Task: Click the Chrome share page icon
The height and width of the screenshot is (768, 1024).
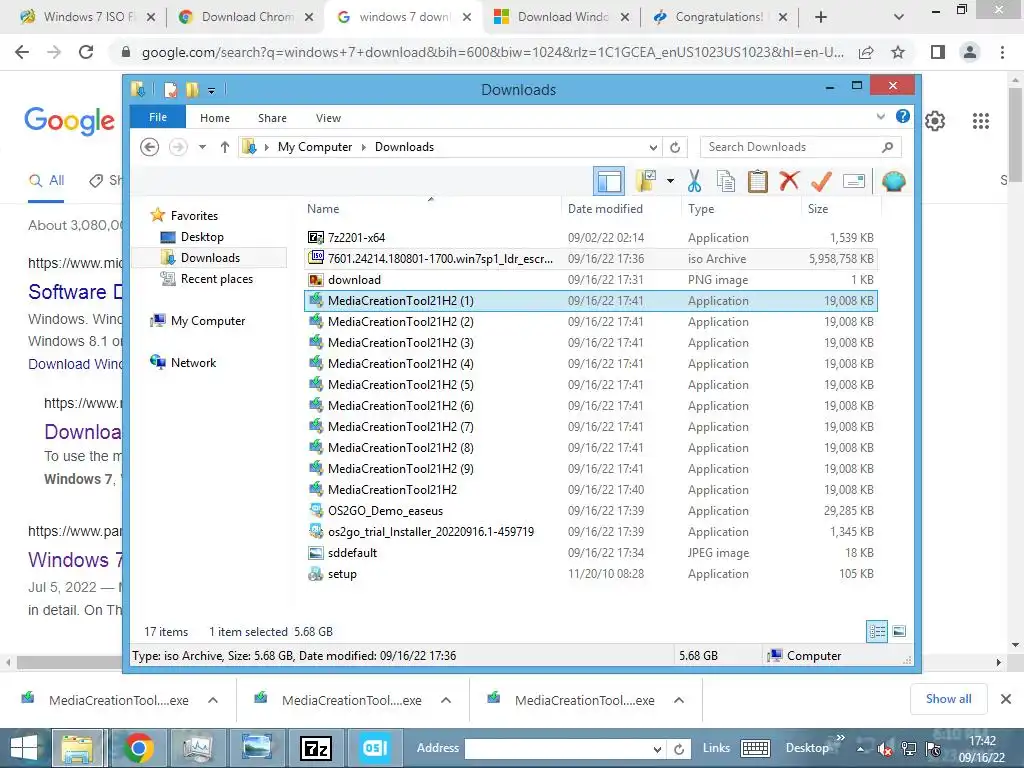Action: pos(866,52)
